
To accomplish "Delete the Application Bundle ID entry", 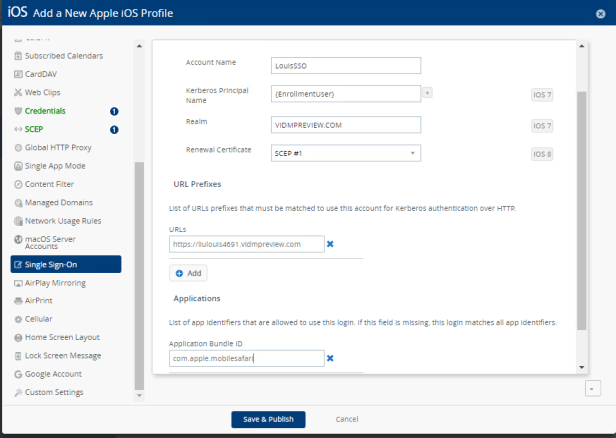I will 330,358.
